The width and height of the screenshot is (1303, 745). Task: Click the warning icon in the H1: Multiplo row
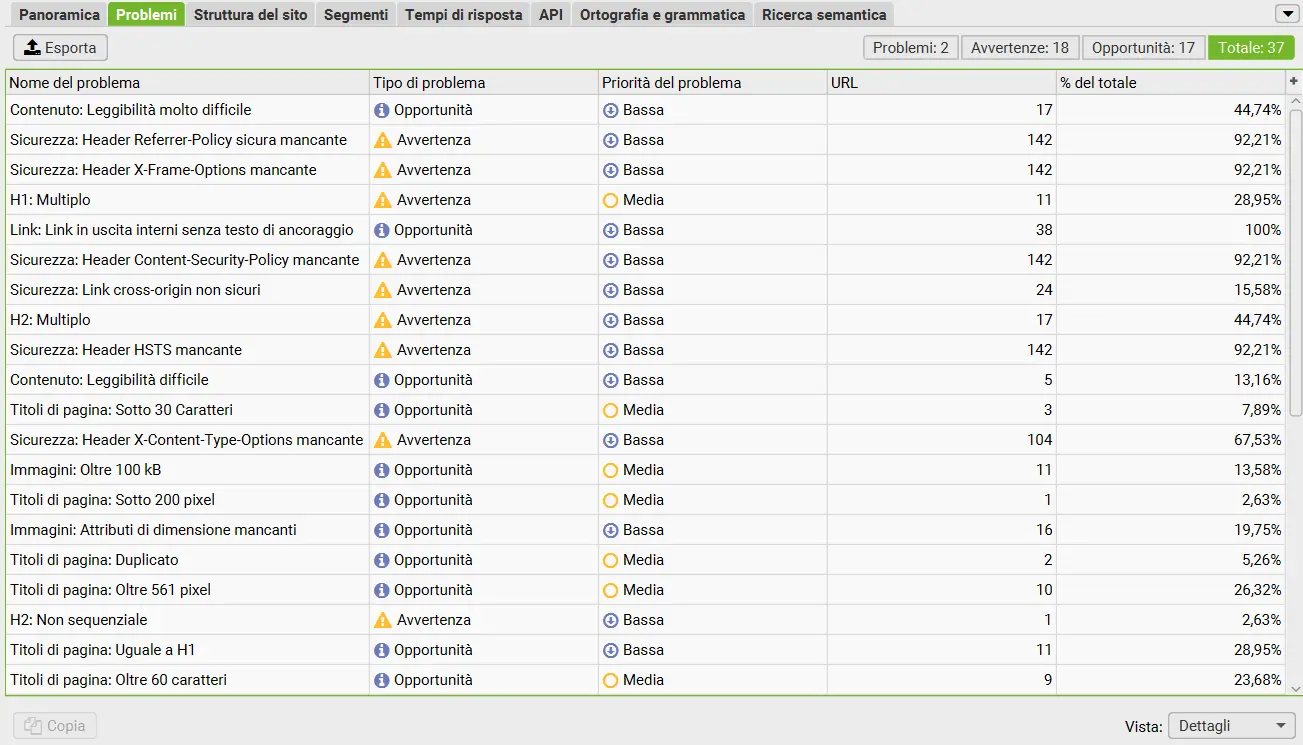(383, 200)
